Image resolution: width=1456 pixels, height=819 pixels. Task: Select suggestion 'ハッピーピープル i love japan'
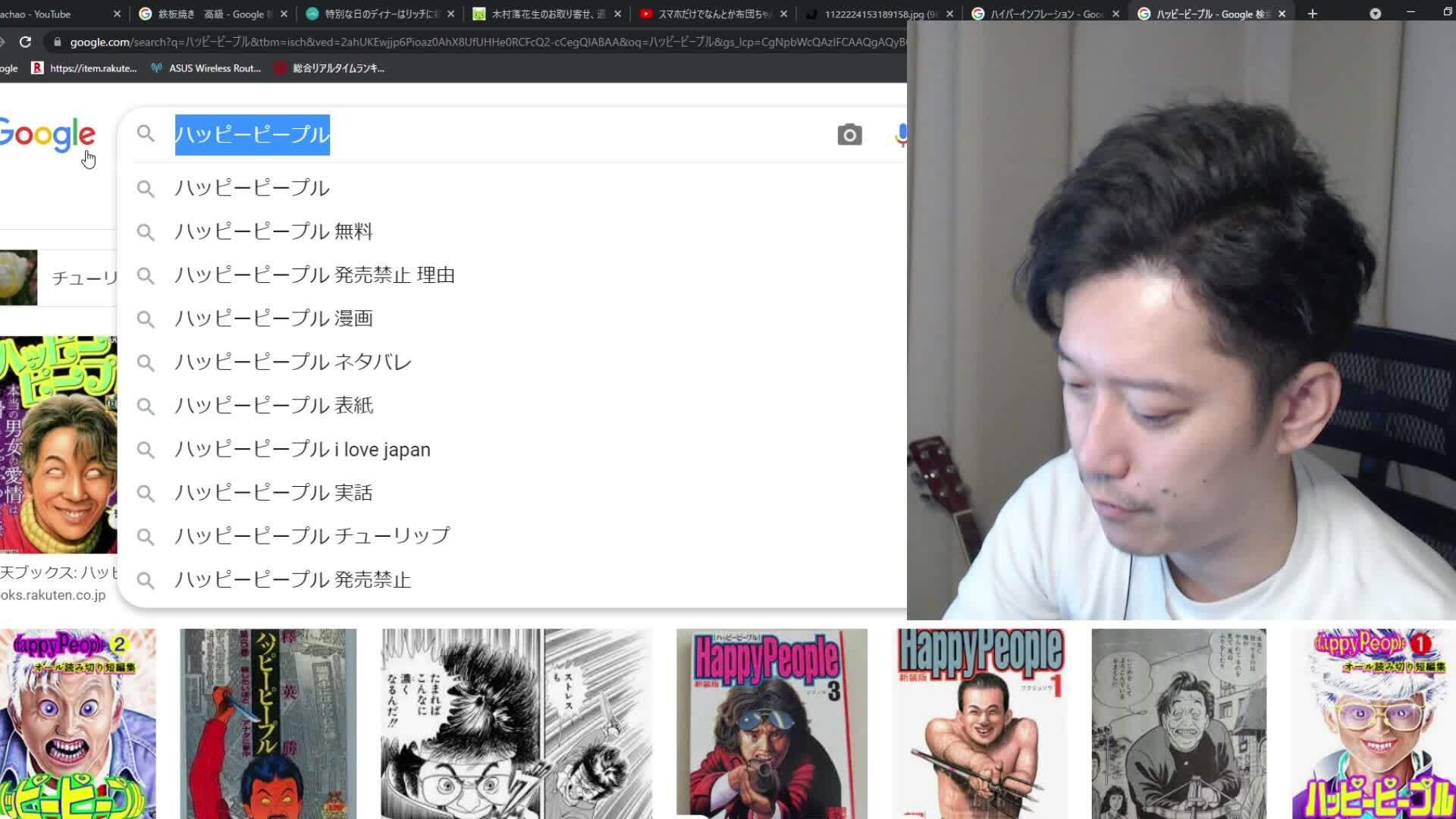tap(513, 450)
